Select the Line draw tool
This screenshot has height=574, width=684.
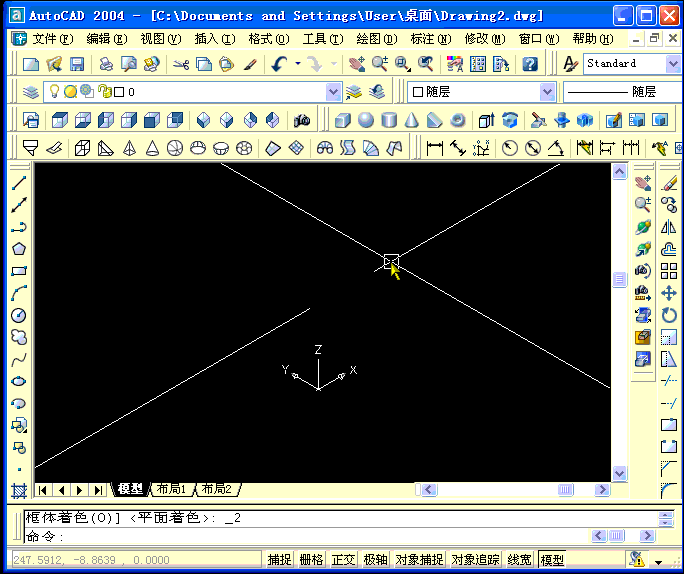[19, 183]
